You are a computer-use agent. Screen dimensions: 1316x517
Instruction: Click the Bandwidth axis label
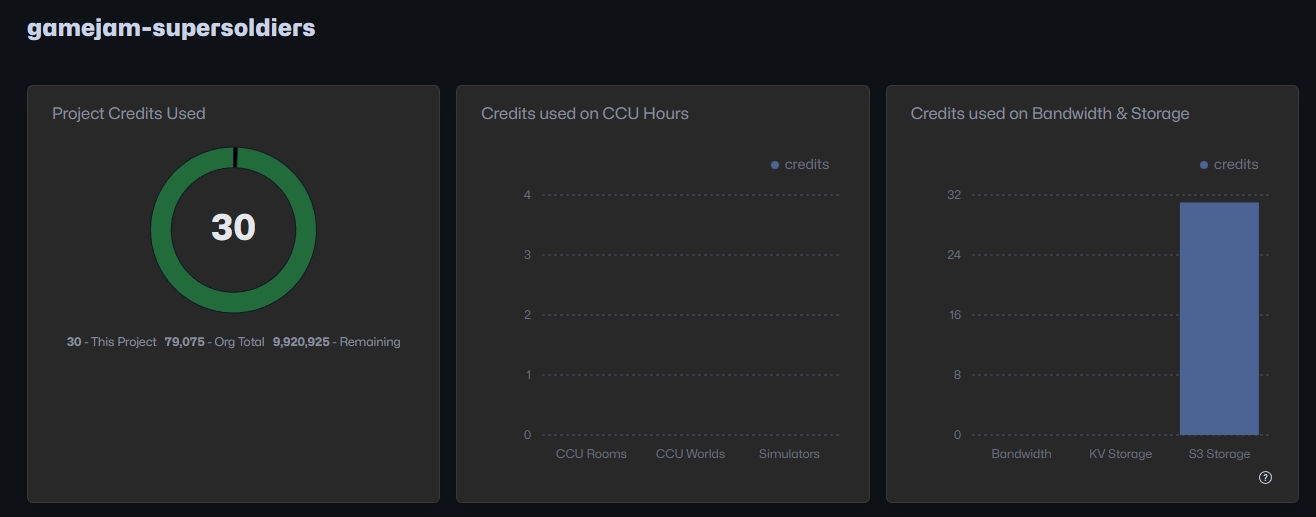point(1021,454)
